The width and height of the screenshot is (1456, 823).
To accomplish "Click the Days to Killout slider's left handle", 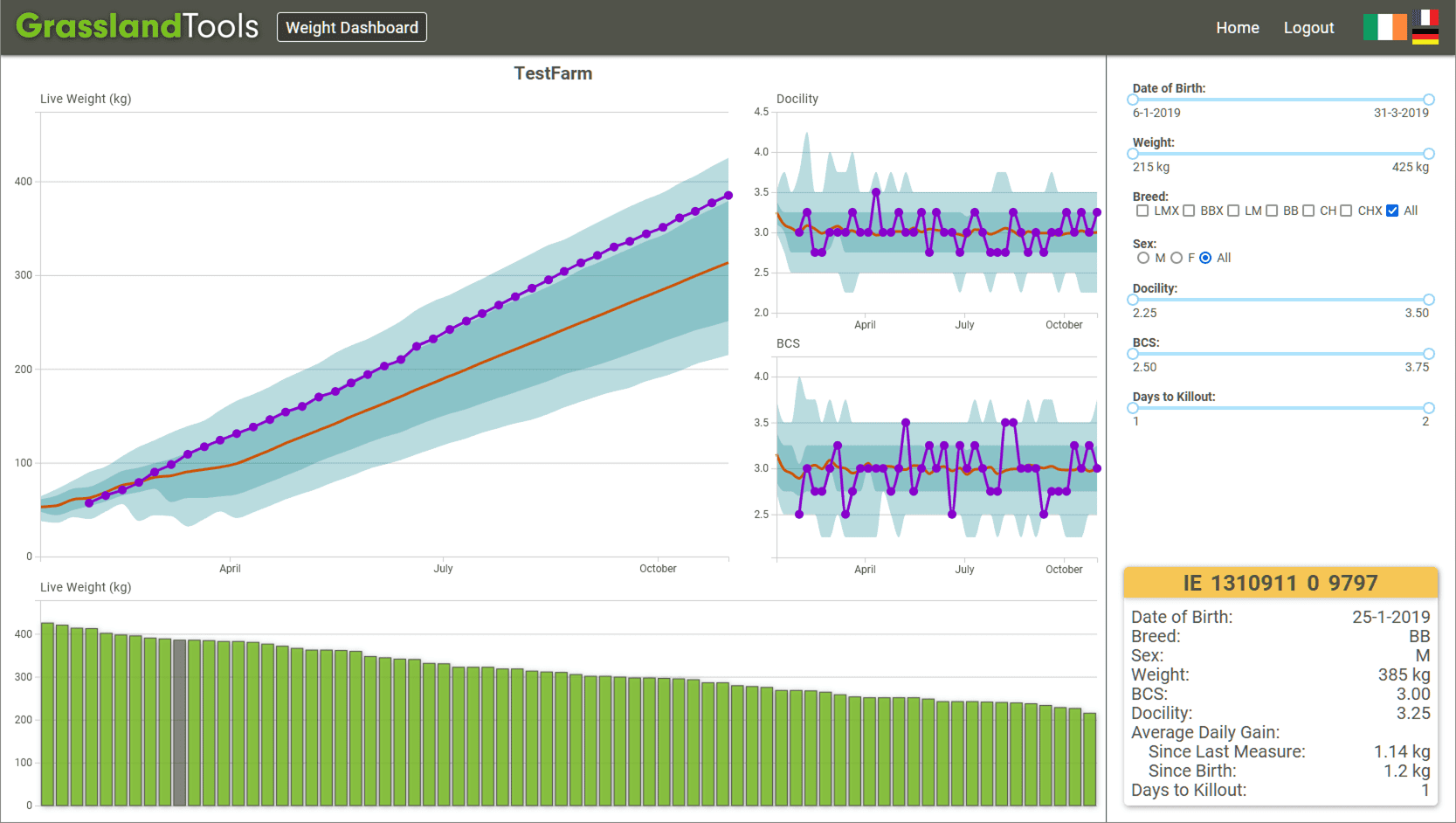I will [1133, 408].
